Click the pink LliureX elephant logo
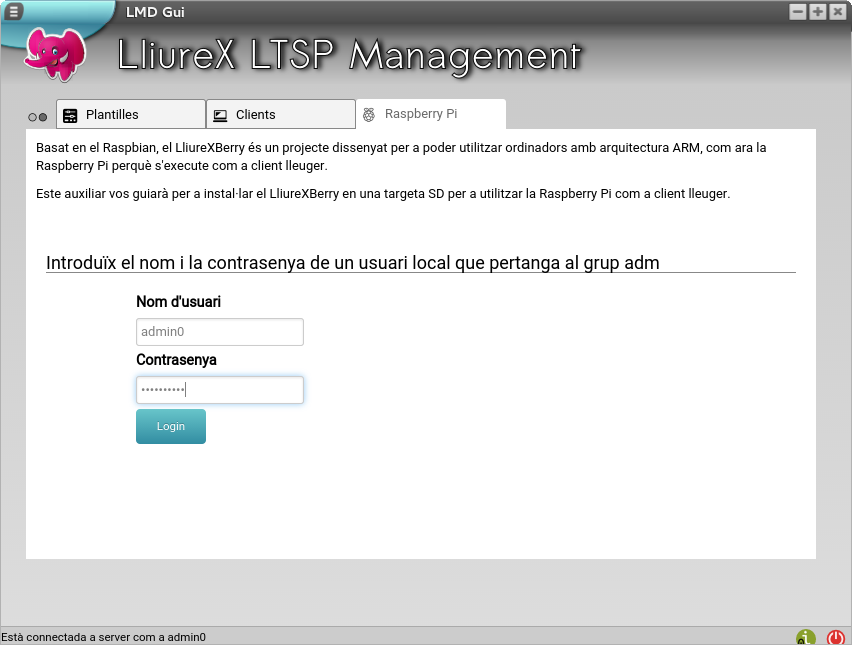Viewport: 852px width, 645px height. pyautogui.click(x=55, y=53)
